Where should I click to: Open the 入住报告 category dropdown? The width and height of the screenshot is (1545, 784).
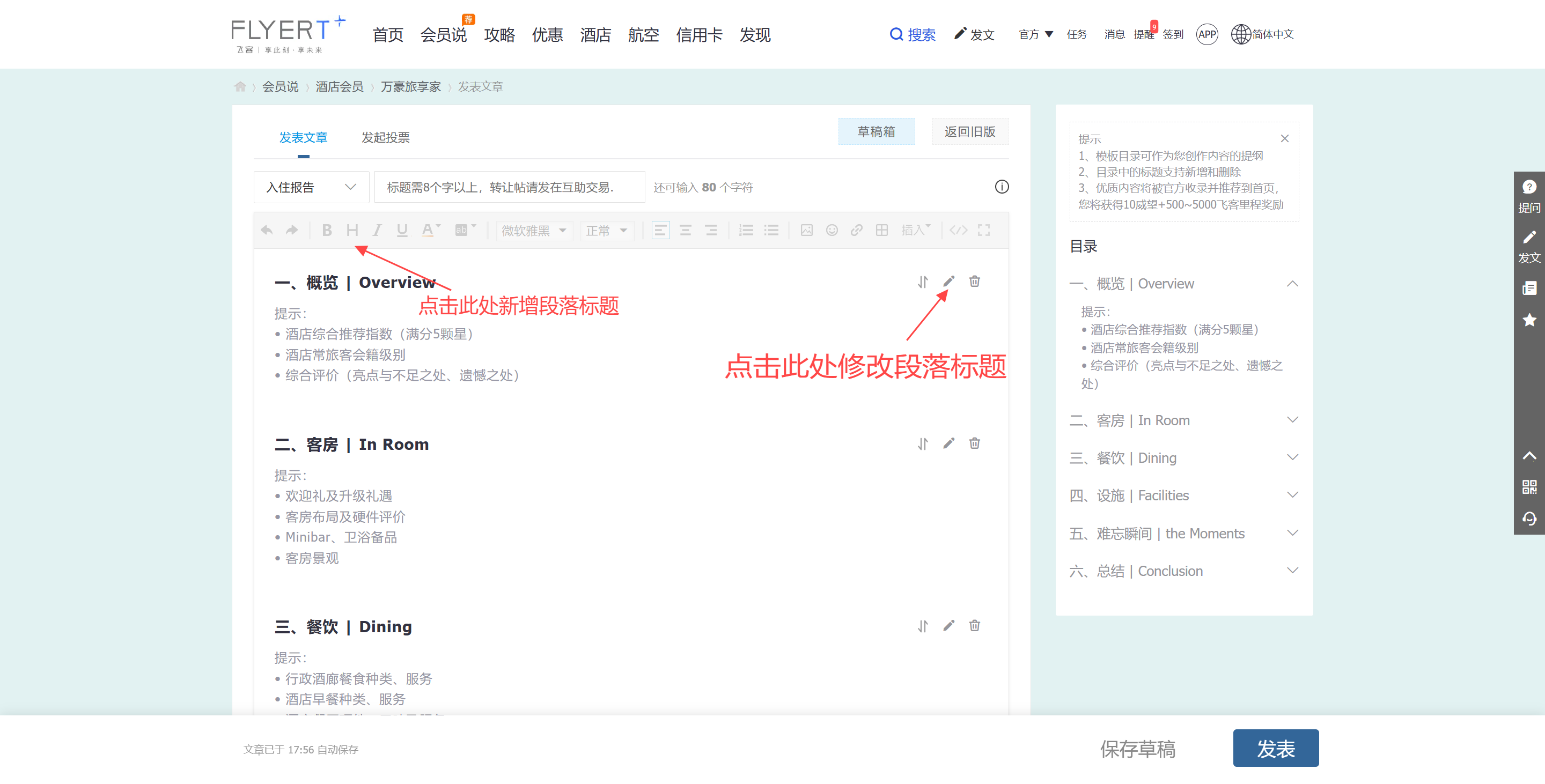[x=311, y=187]
